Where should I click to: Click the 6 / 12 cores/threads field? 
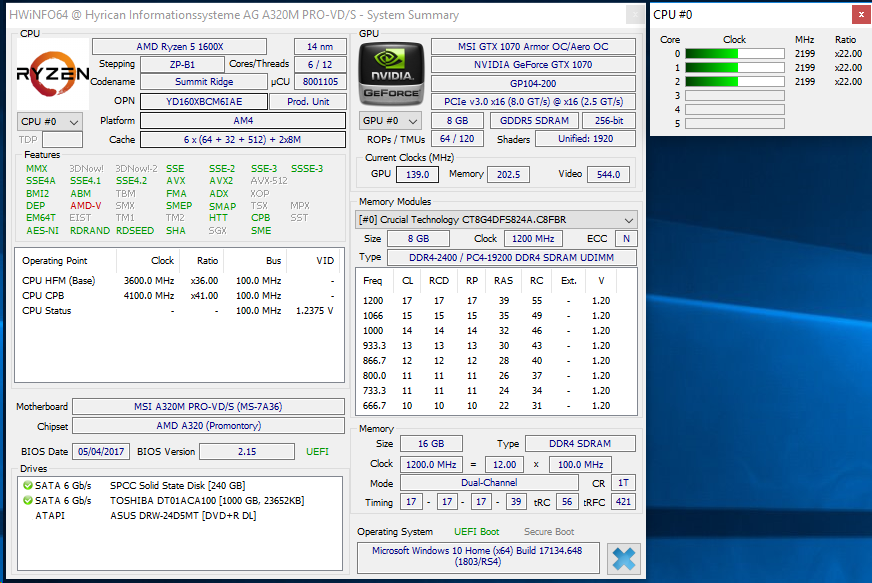pos(320,65)
